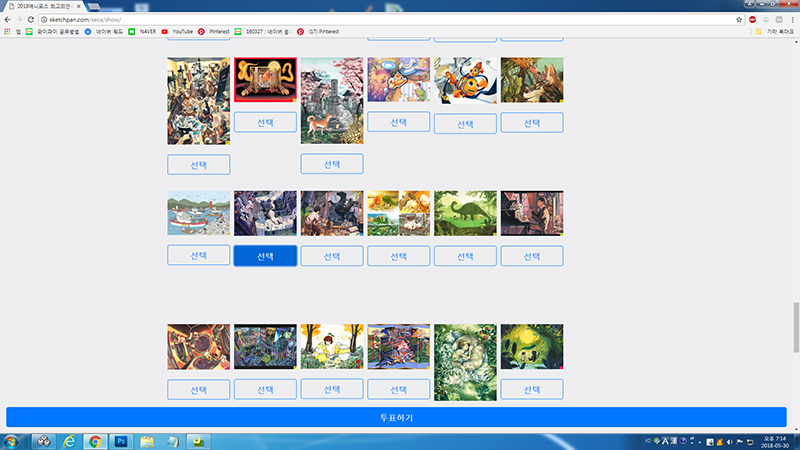
Task: Click 선택 under the four-panel orange collage
Action: click(398, 256)
